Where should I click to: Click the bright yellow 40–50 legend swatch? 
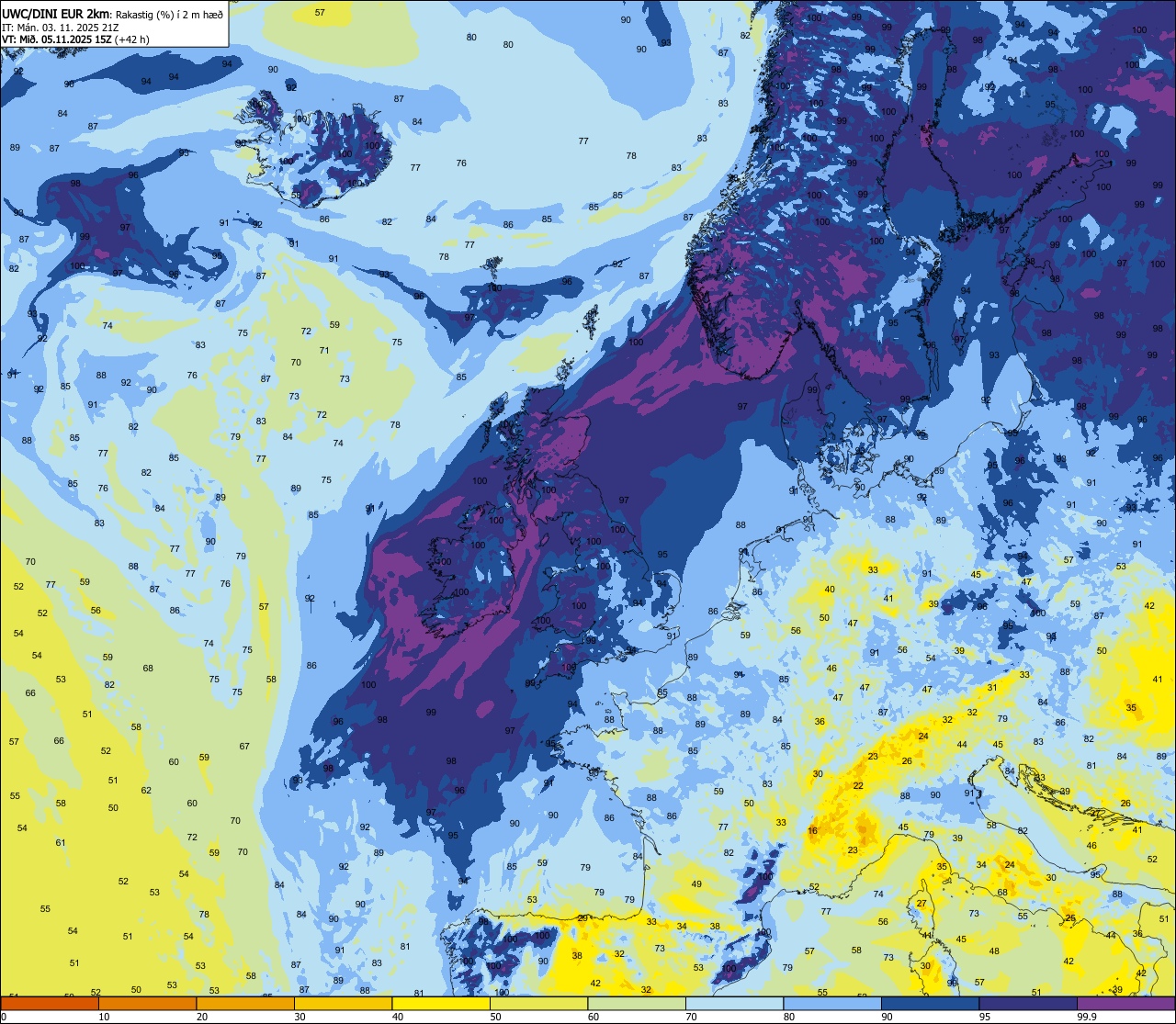441,1003
